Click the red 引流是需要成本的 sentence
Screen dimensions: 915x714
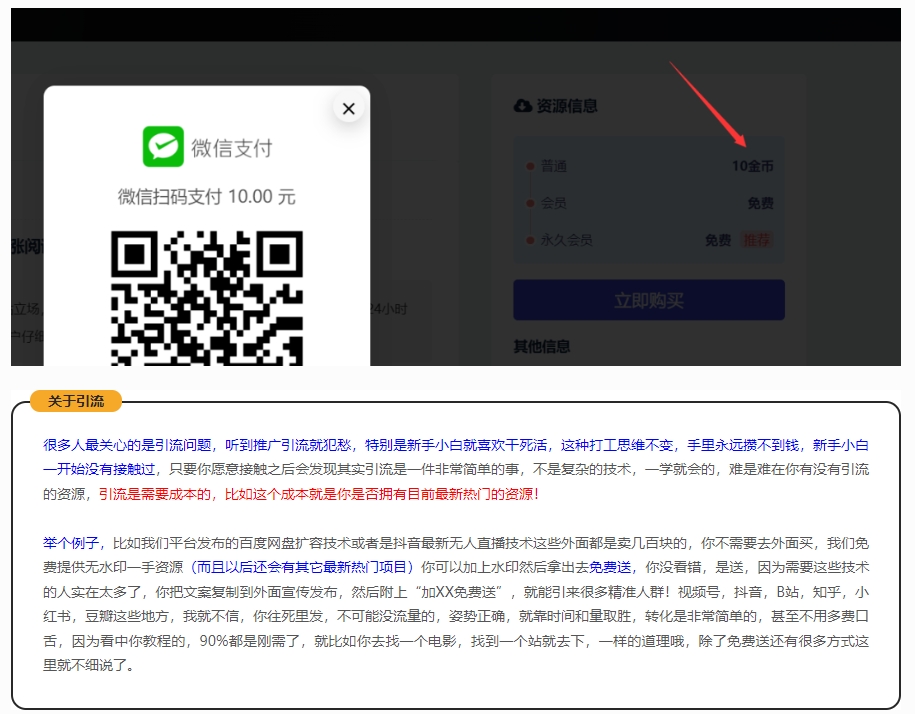[x=319, y=494]
